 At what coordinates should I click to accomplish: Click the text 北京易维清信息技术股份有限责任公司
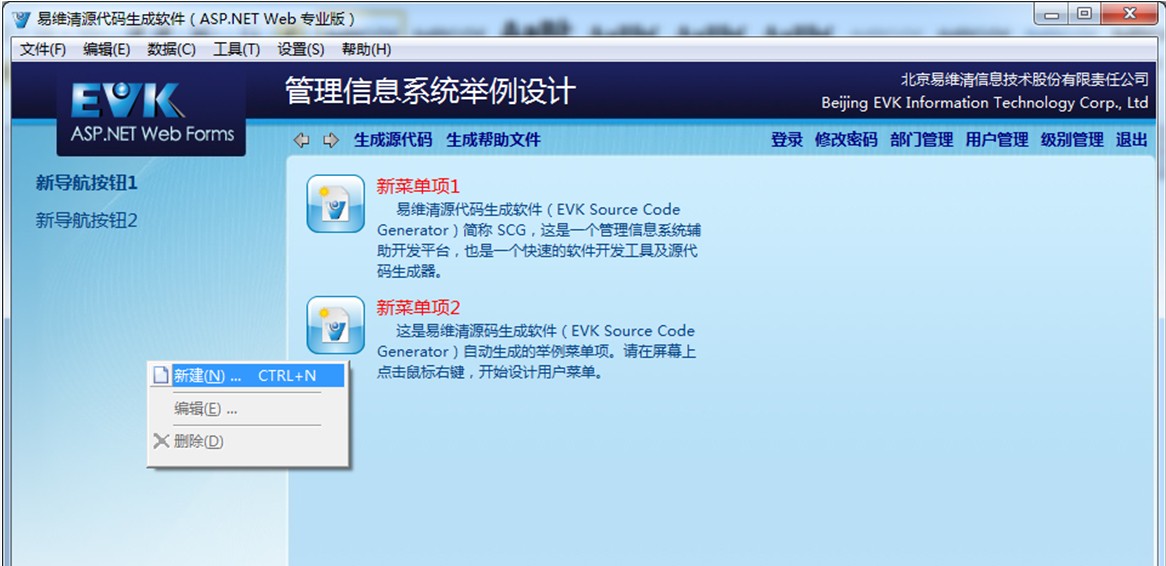coord(1025,79)
